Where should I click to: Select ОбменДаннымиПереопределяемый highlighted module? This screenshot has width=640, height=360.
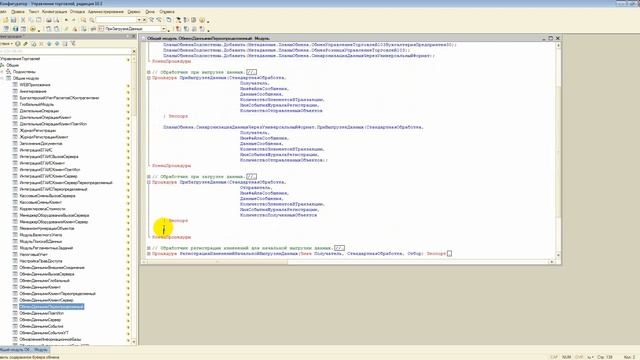pos(51,307)
